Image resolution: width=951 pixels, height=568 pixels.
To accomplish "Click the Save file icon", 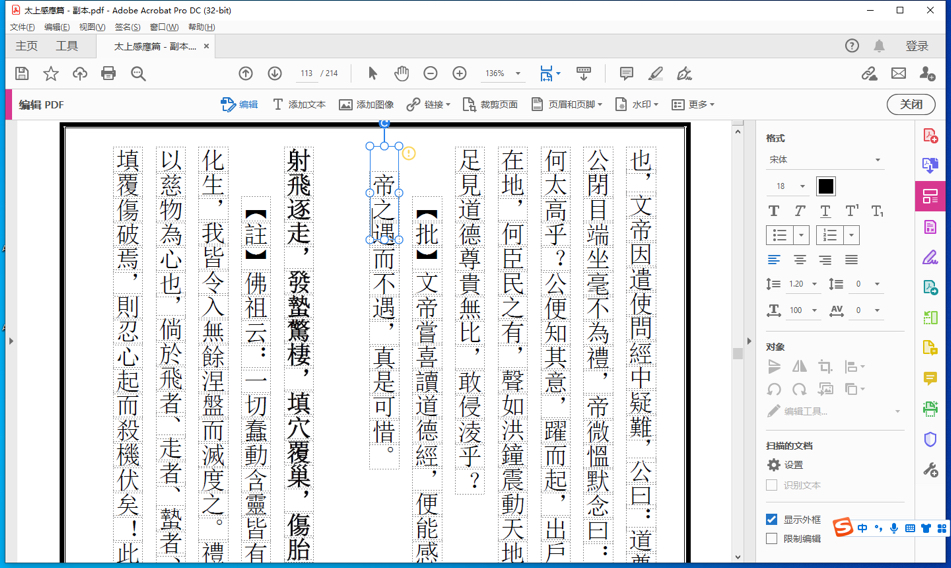I will 22,74.
